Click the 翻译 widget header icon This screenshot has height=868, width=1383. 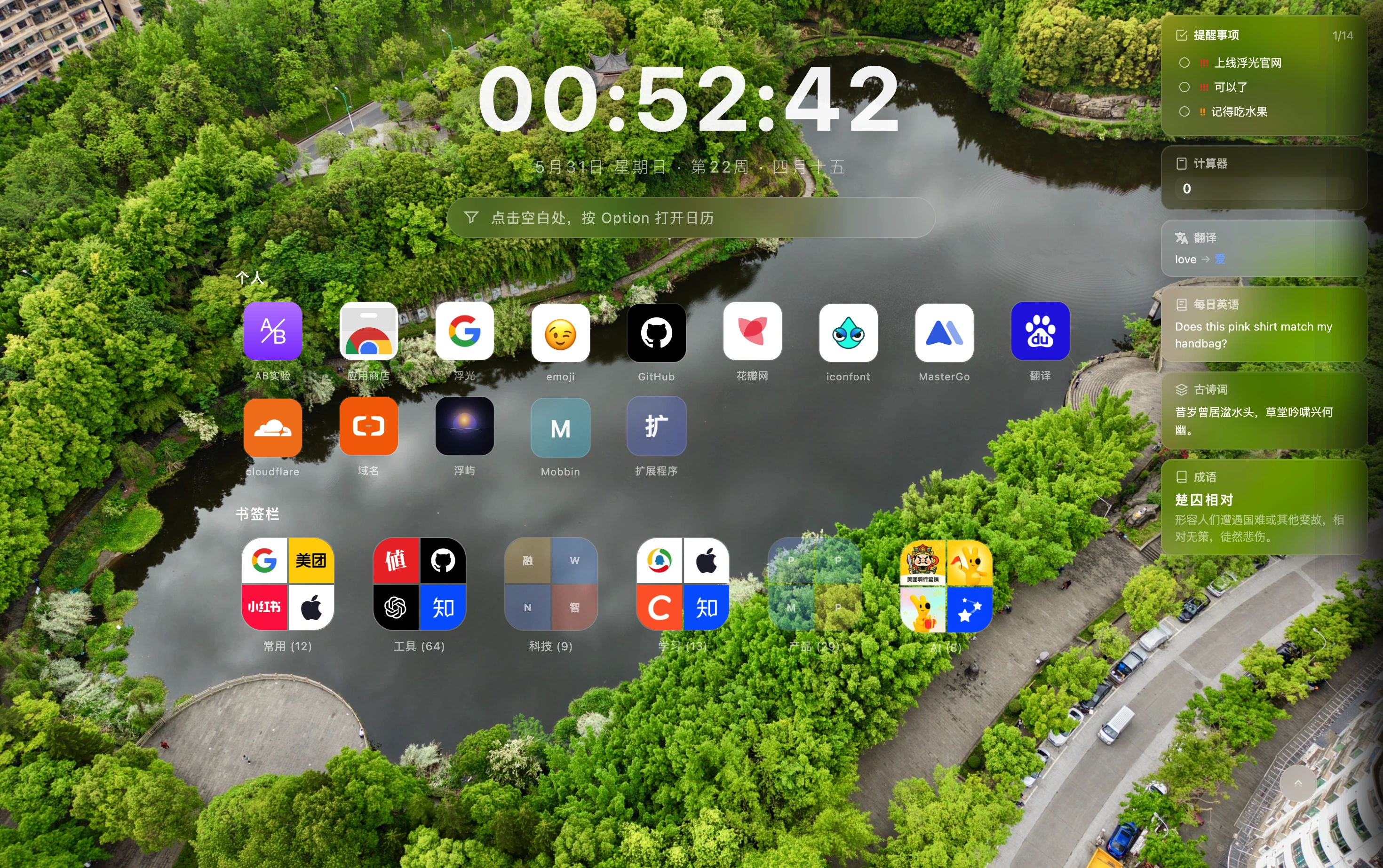pyautogui.click(x=1181, y=237)
